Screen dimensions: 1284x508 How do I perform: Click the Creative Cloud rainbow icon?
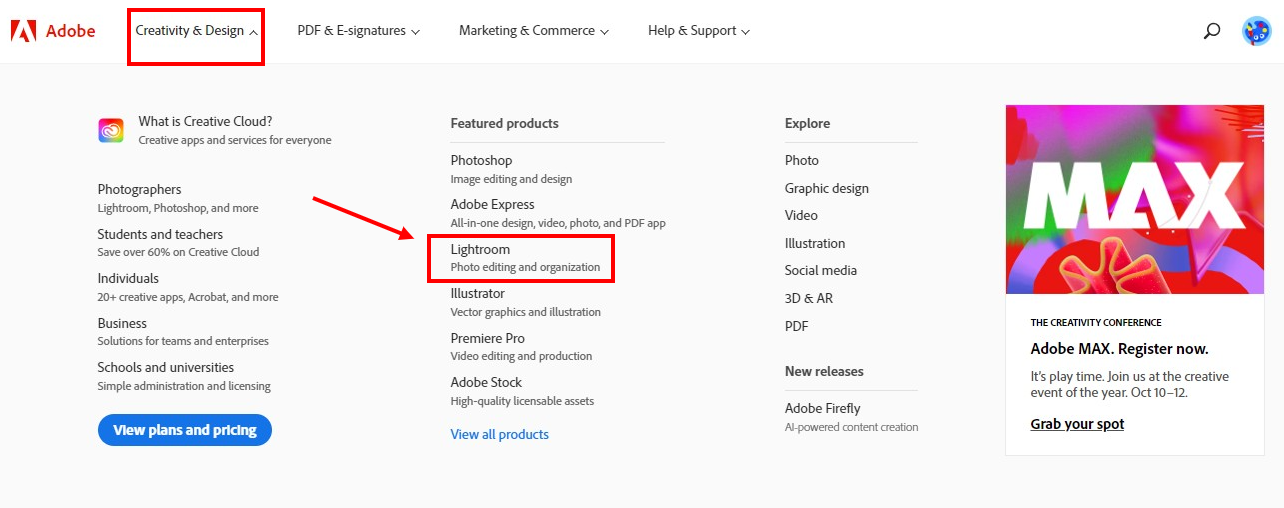pyautogui.click(x=111, y=130)
